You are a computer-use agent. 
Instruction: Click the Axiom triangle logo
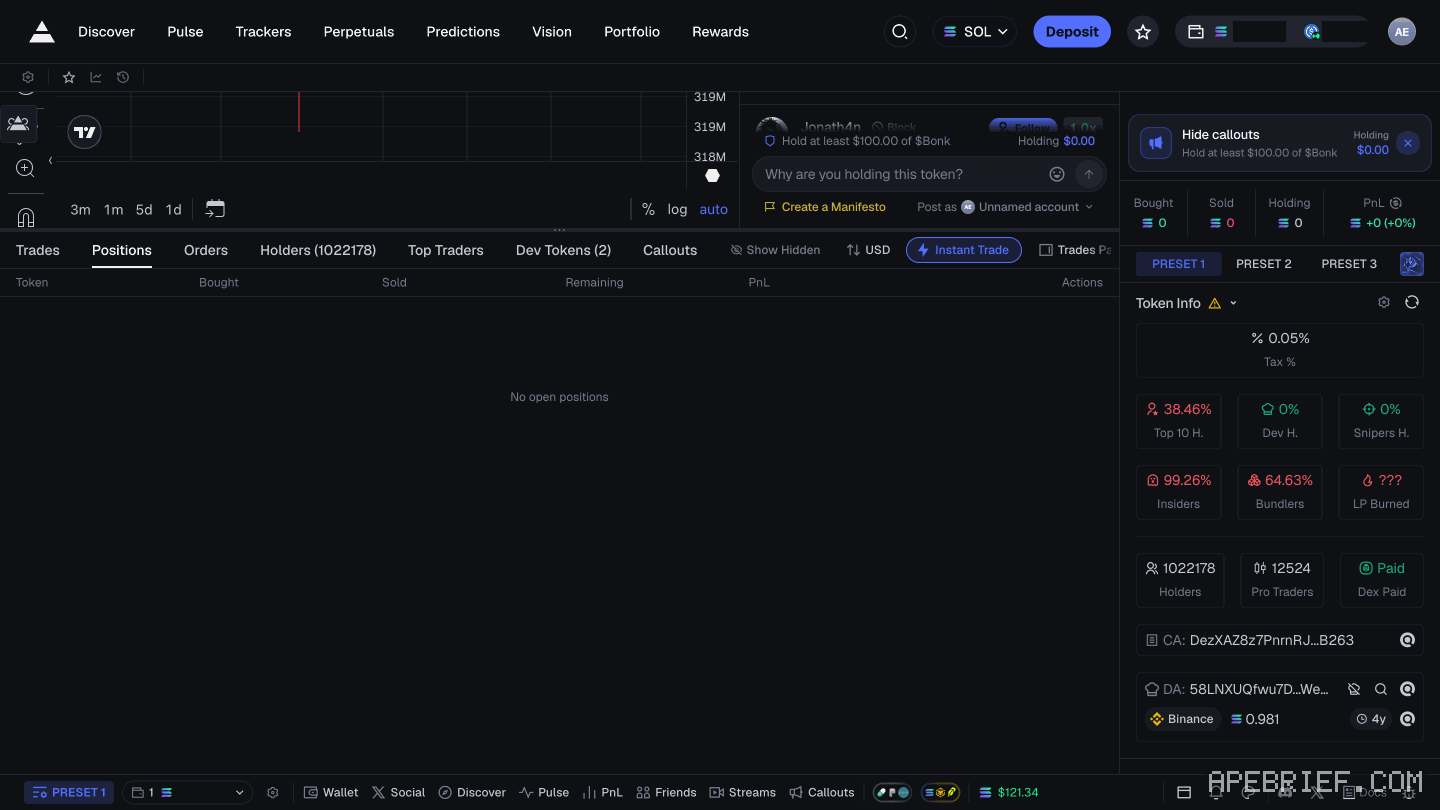[x=42, y=32]
